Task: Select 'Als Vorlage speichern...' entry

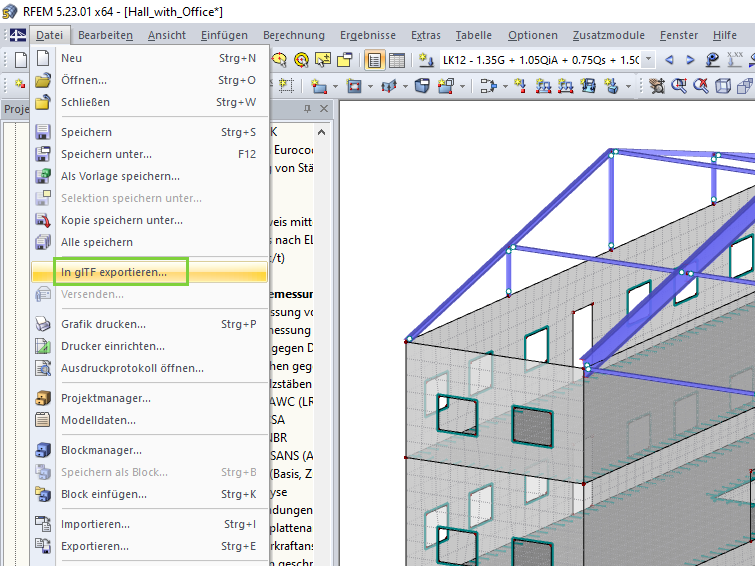Action: pos(149,176)
